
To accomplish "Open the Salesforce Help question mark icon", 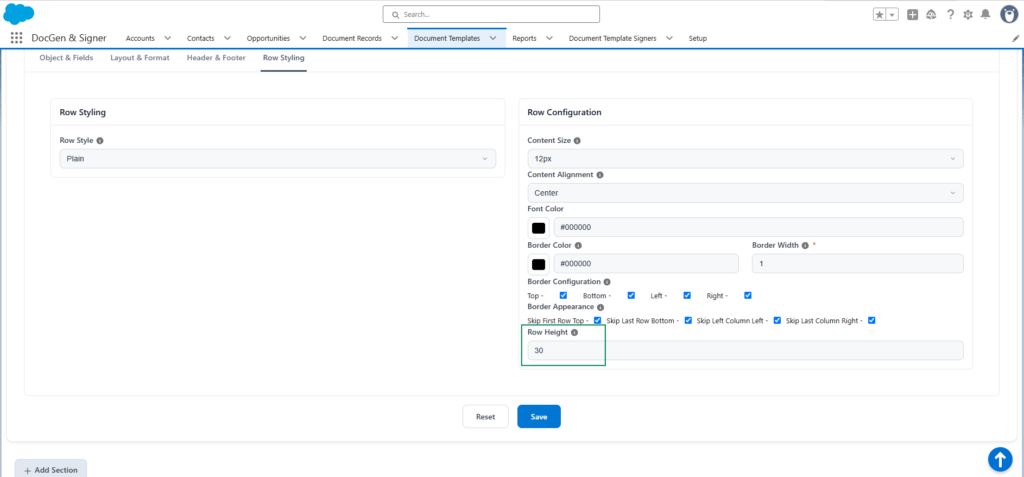I will click(x=951, y=14).
